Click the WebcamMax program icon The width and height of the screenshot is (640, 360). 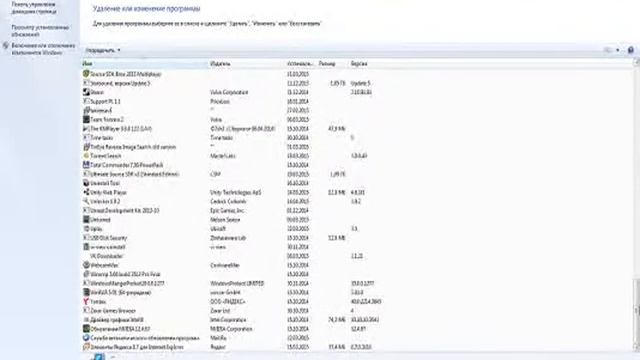tap(86, 265)
